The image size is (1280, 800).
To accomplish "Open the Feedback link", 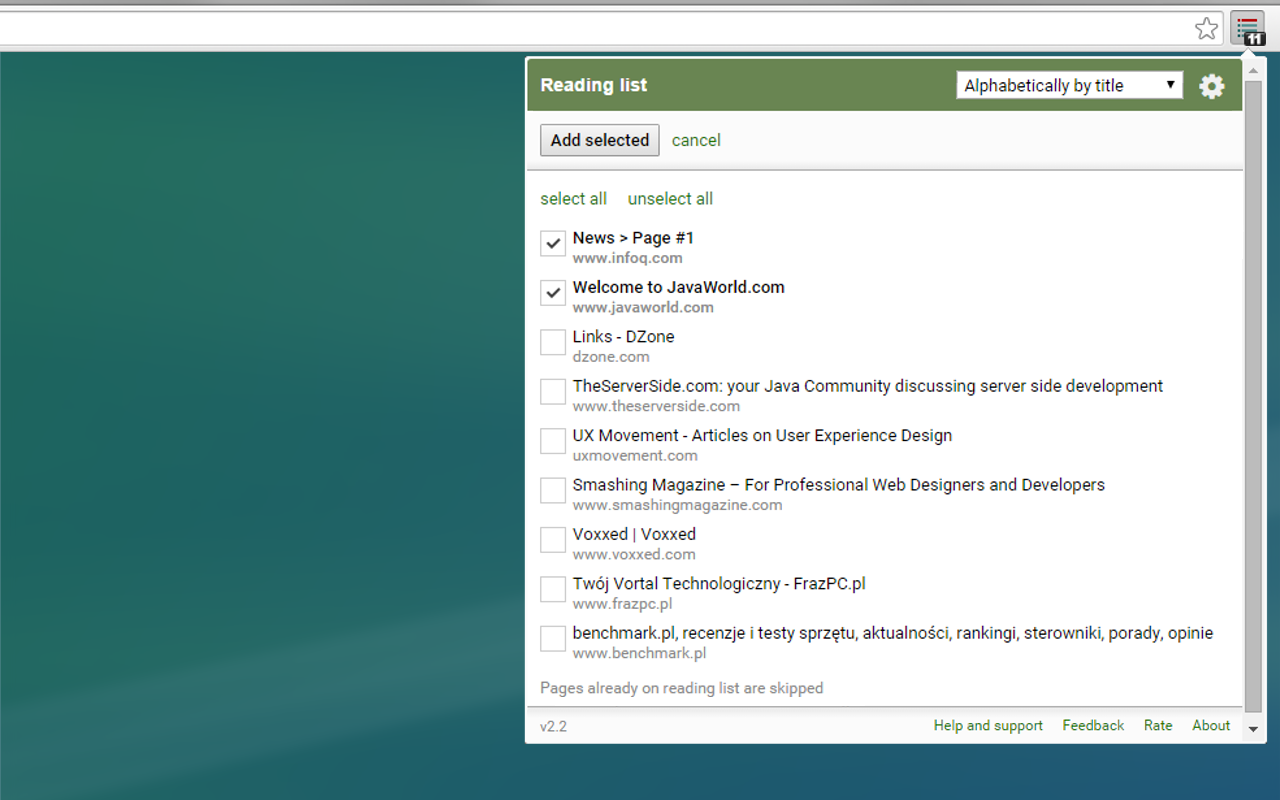I will tap(1093, 726).
